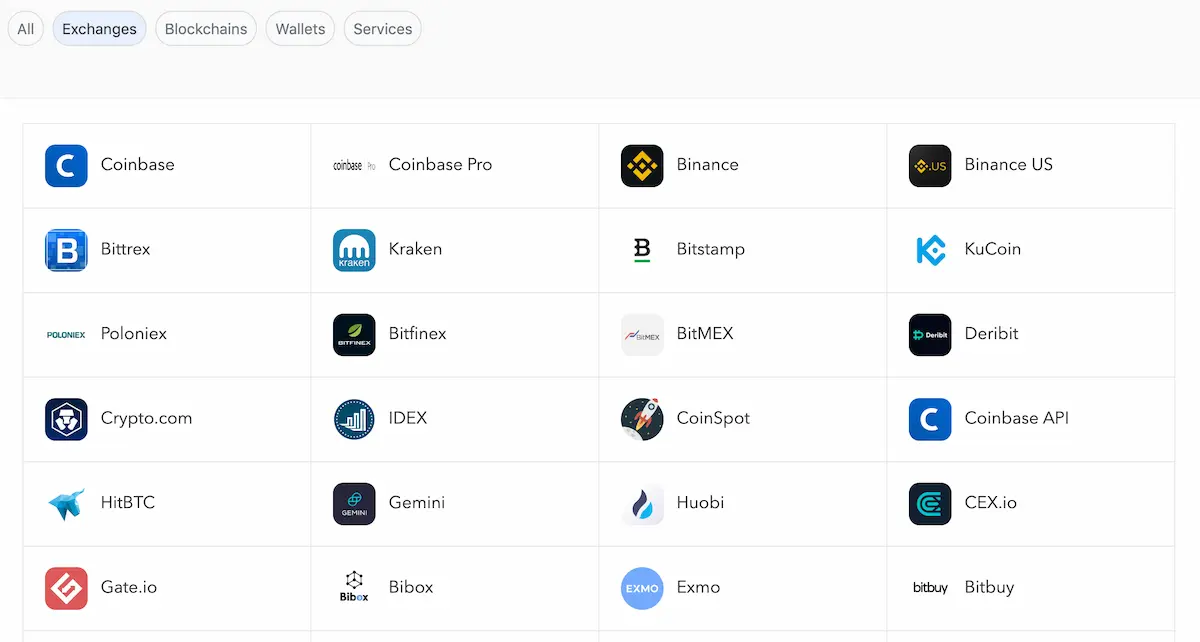1200x642 pixels.
Task: Select the Exchanges filter tab
Action: click(100, 29)
